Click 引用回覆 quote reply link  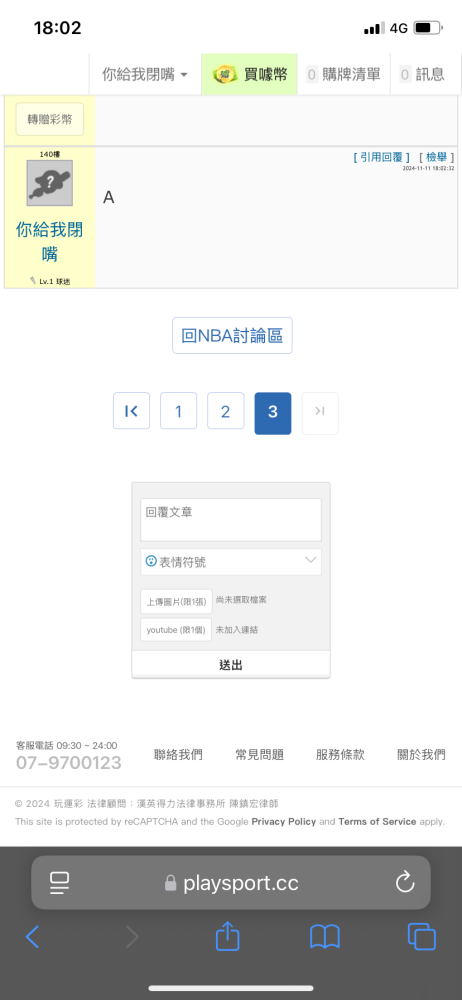point(382,157)
